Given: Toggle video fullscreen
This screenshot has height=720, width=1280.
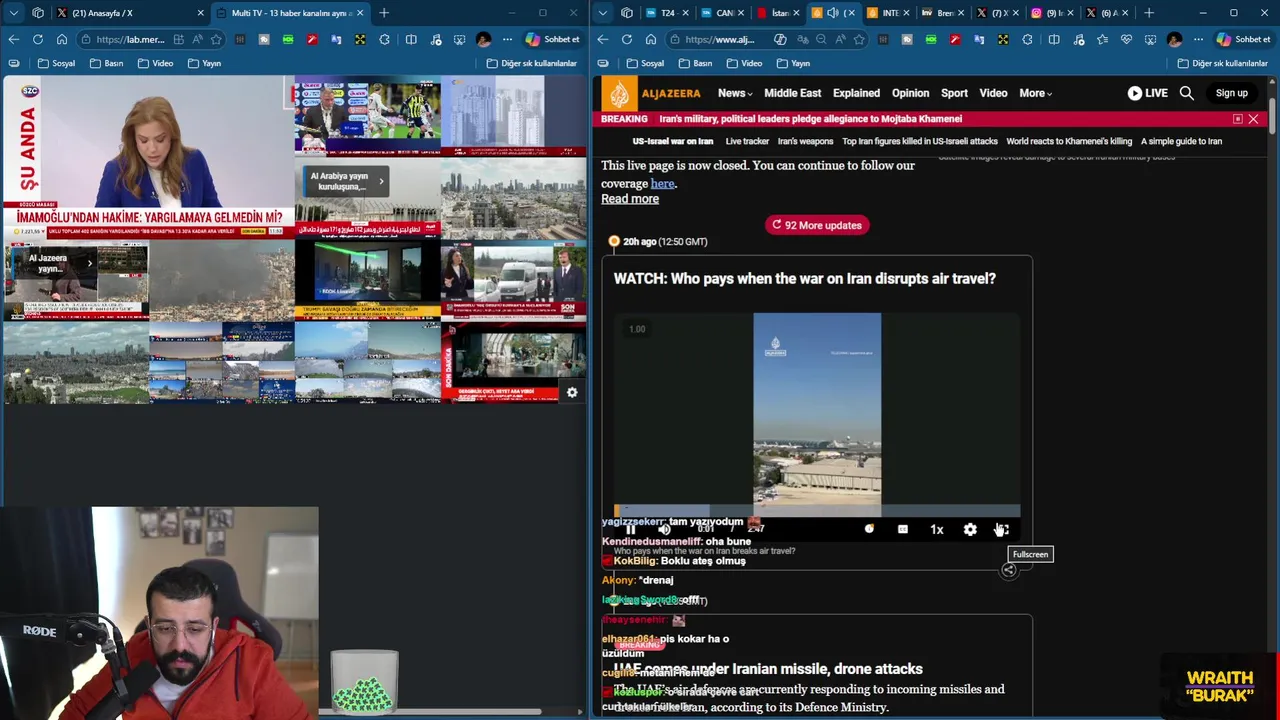Looking at the screenshot, I should coord(1002,529).
